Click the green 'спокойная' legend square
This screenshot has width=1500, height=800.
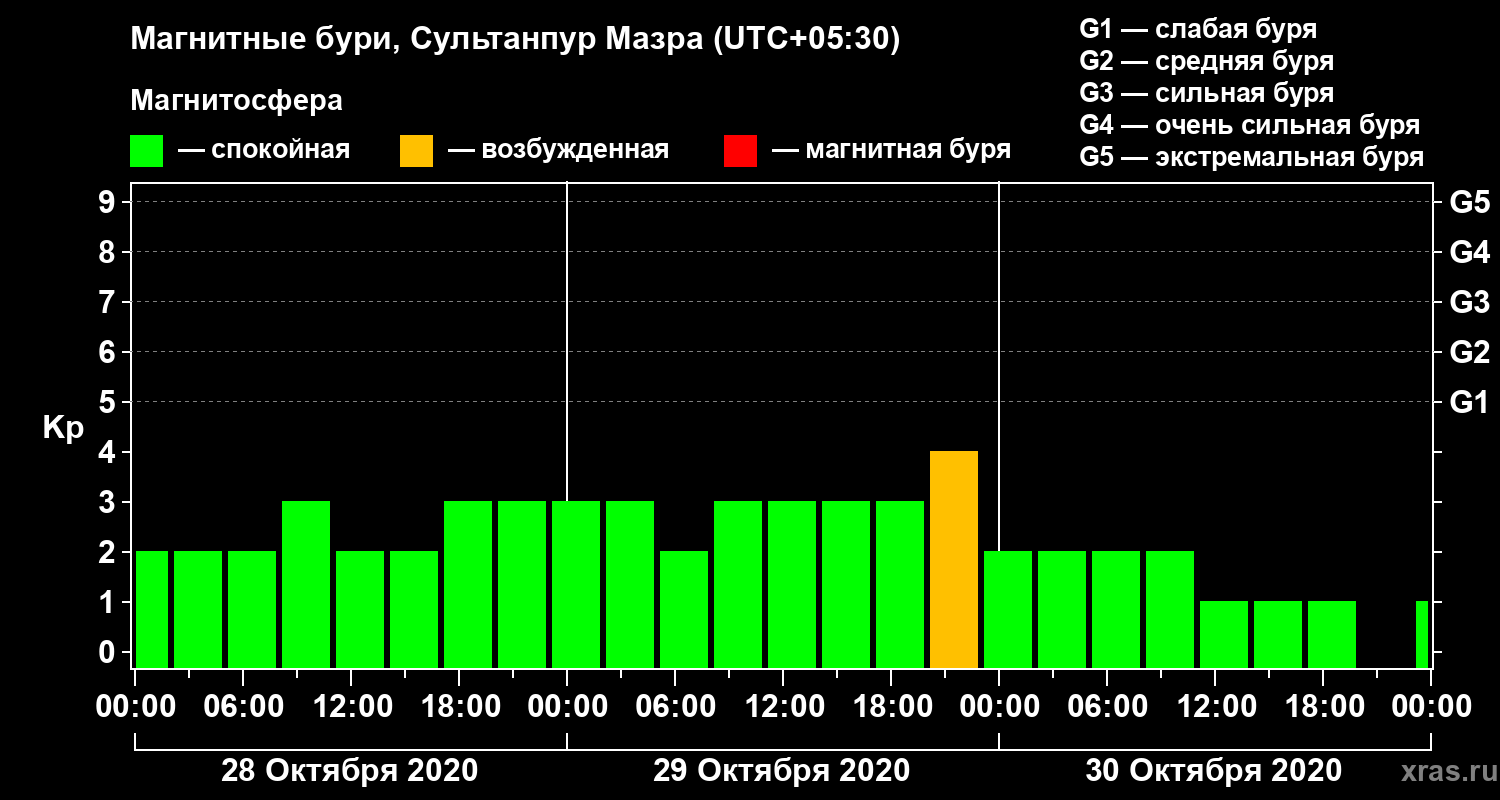tap(147, 151)
